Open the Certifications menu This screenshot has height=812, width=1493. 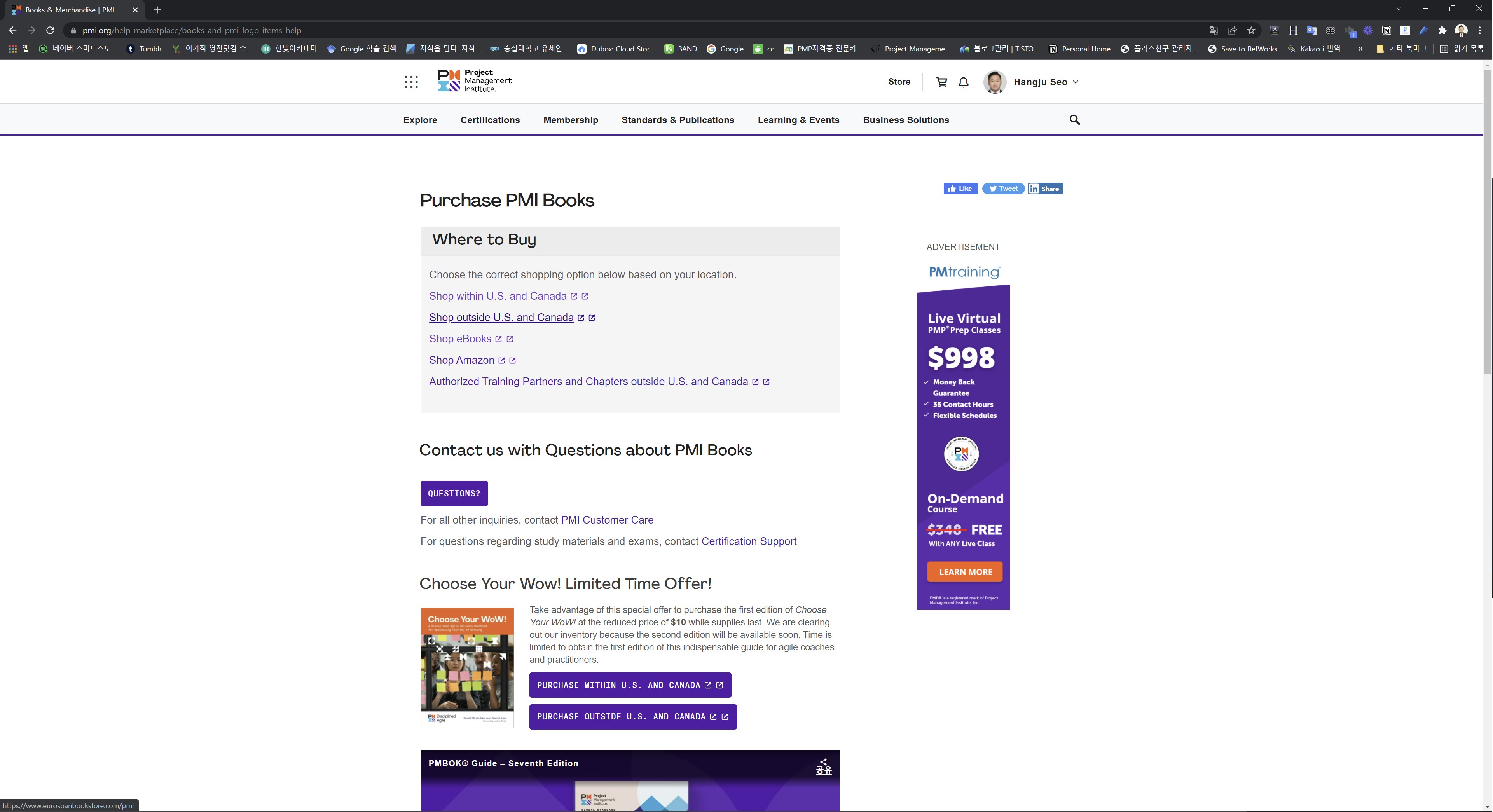click(490, 120)
